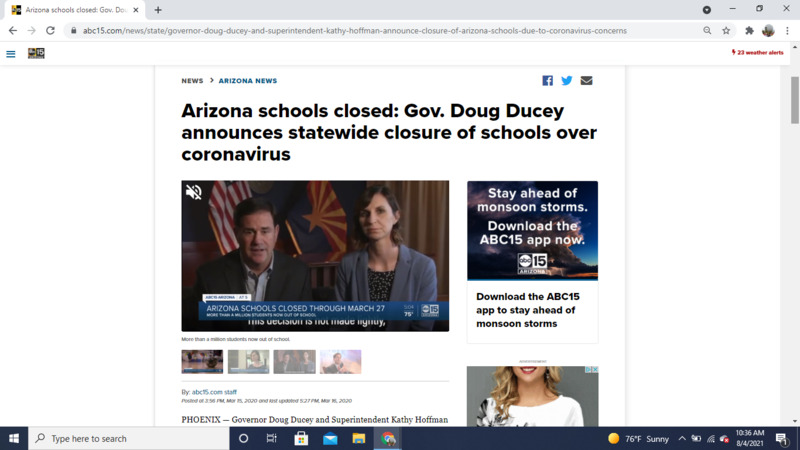Screen dimensions: 800x450
Task: Select the first video thumbnail below player
Action: 202,362
